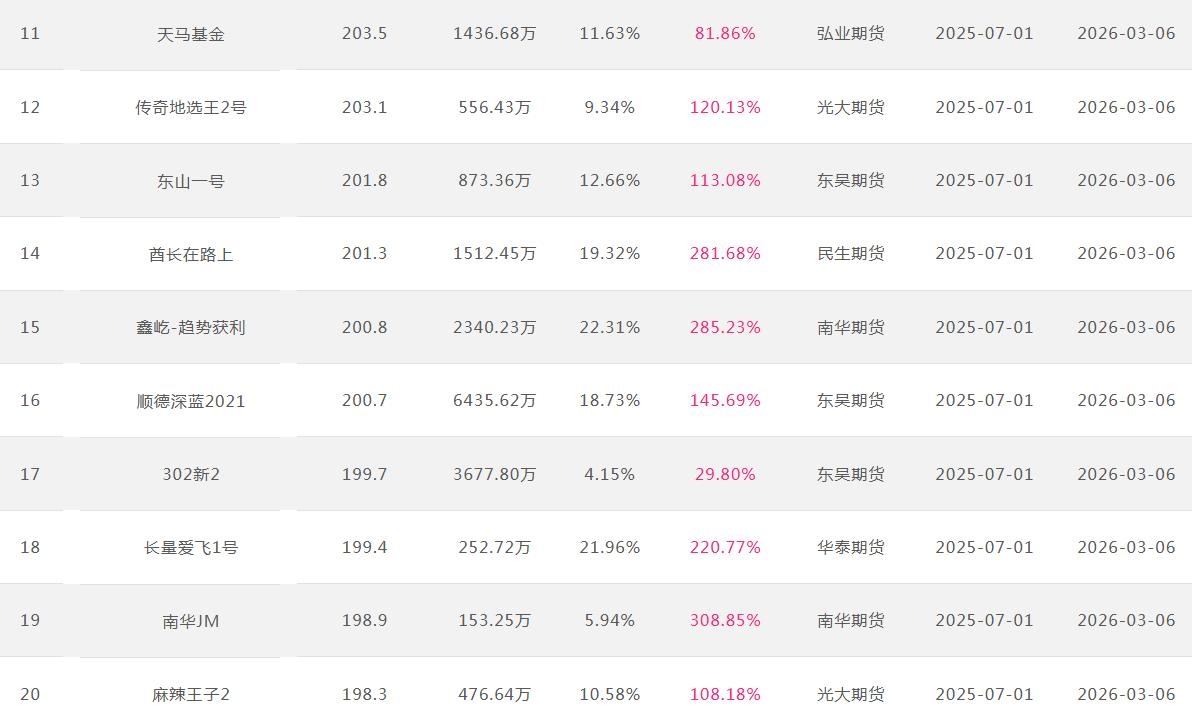This screenshot has width=1192, height=723.
Task: Select the 鑫屹-趋势获利 account name
Action: [190, 327]
